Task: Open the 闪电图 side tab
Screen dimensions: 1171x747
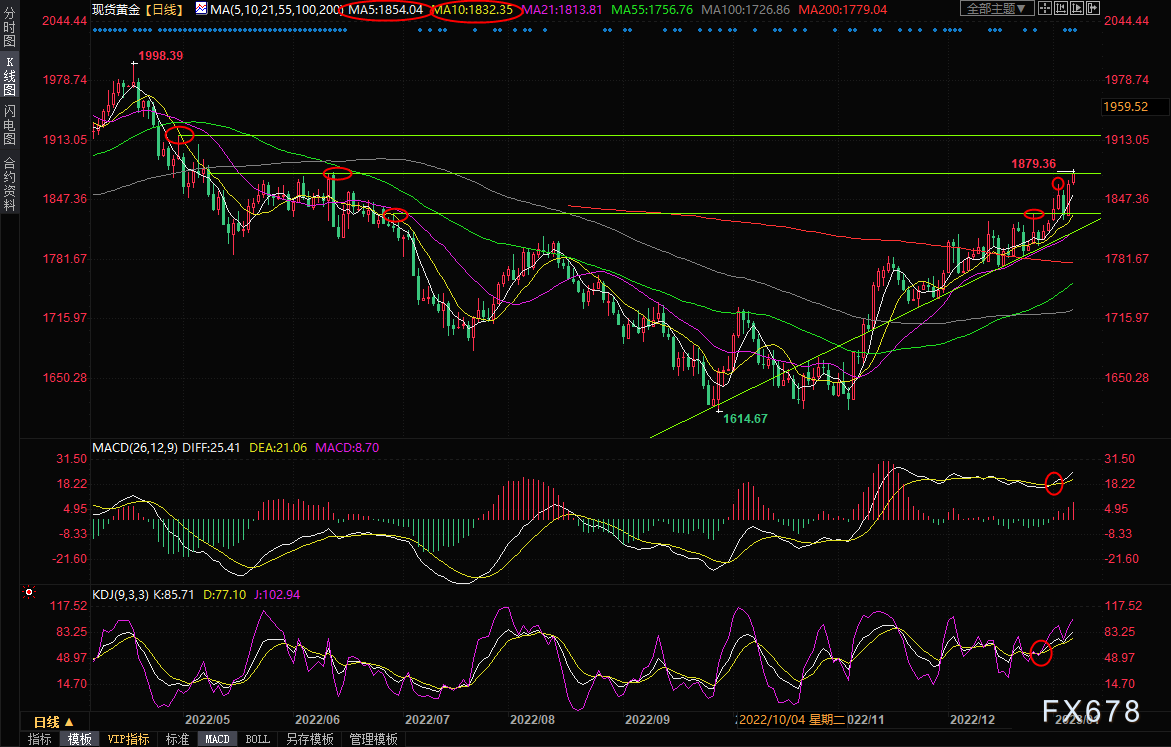Action: click(9, 125)
